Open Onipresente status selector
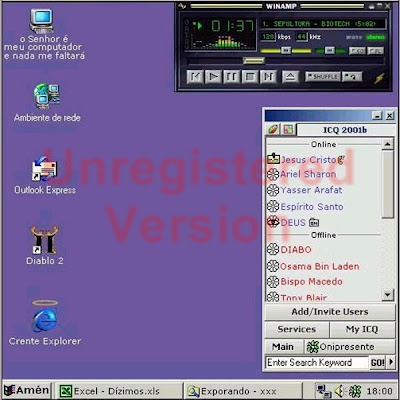400x400 pixels. [x=349, y=347]
